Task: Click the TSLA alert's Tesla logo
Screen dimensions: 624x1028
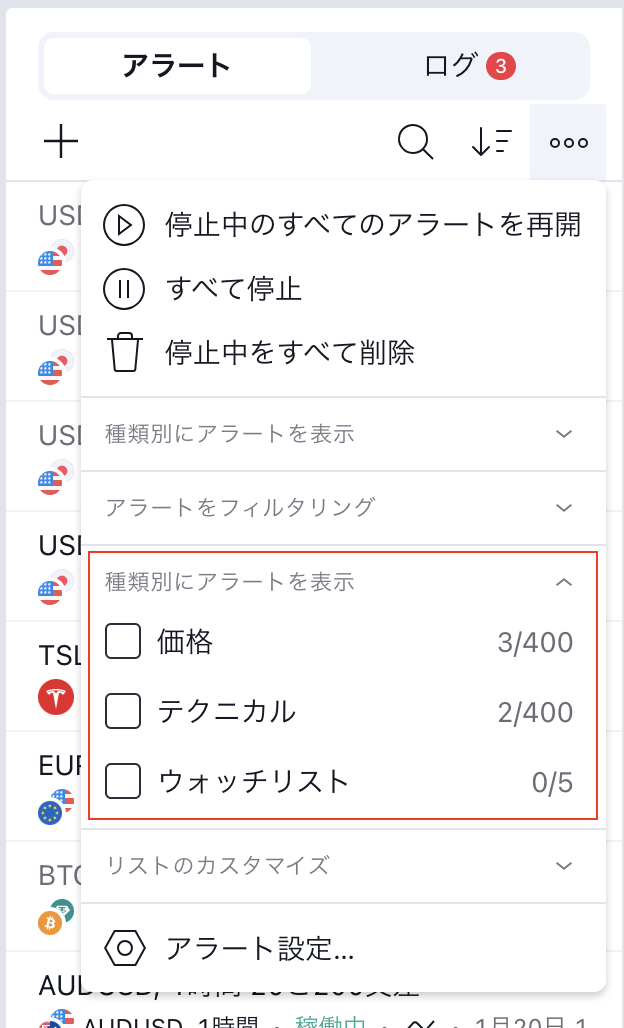Action: tap(56, 697)
